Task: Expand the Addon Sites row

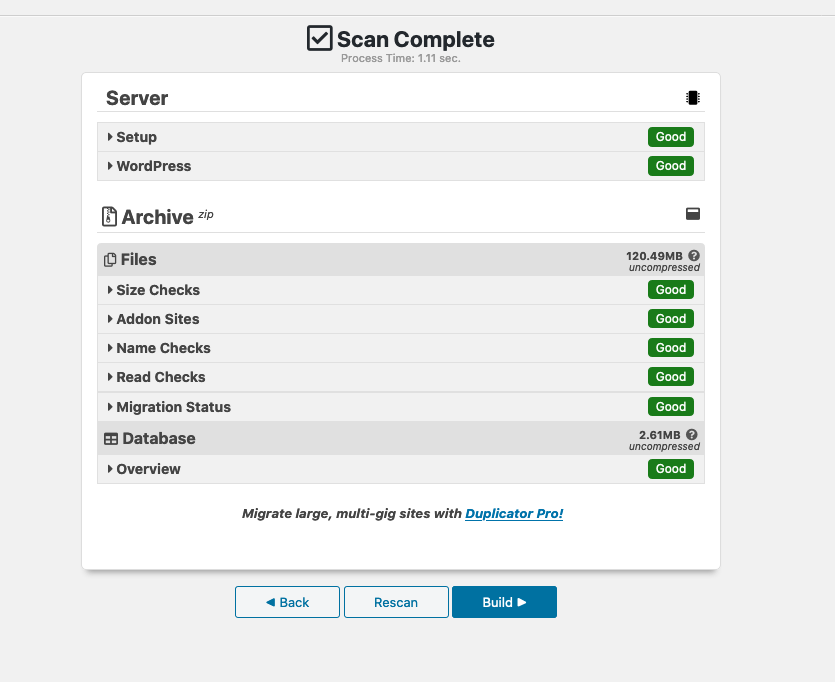Action: click(x=400, y=319)
